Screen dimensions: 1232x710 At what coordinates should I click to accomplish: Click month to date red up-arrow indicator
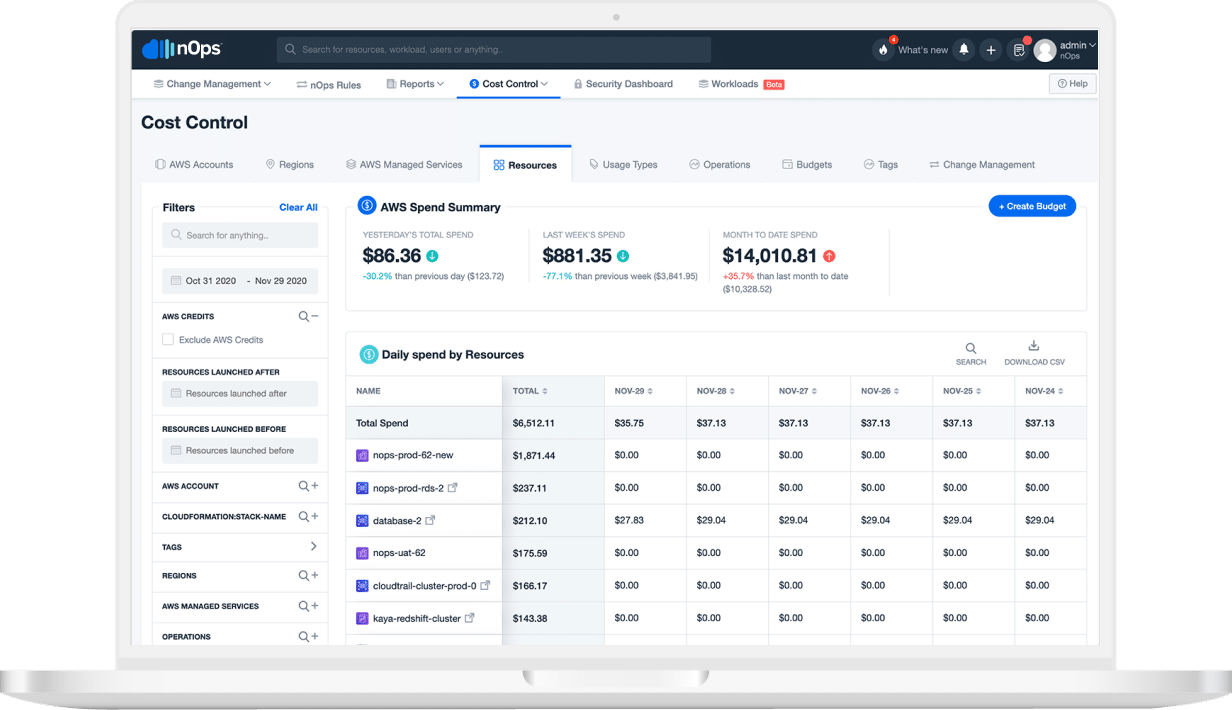pos(829,256)
